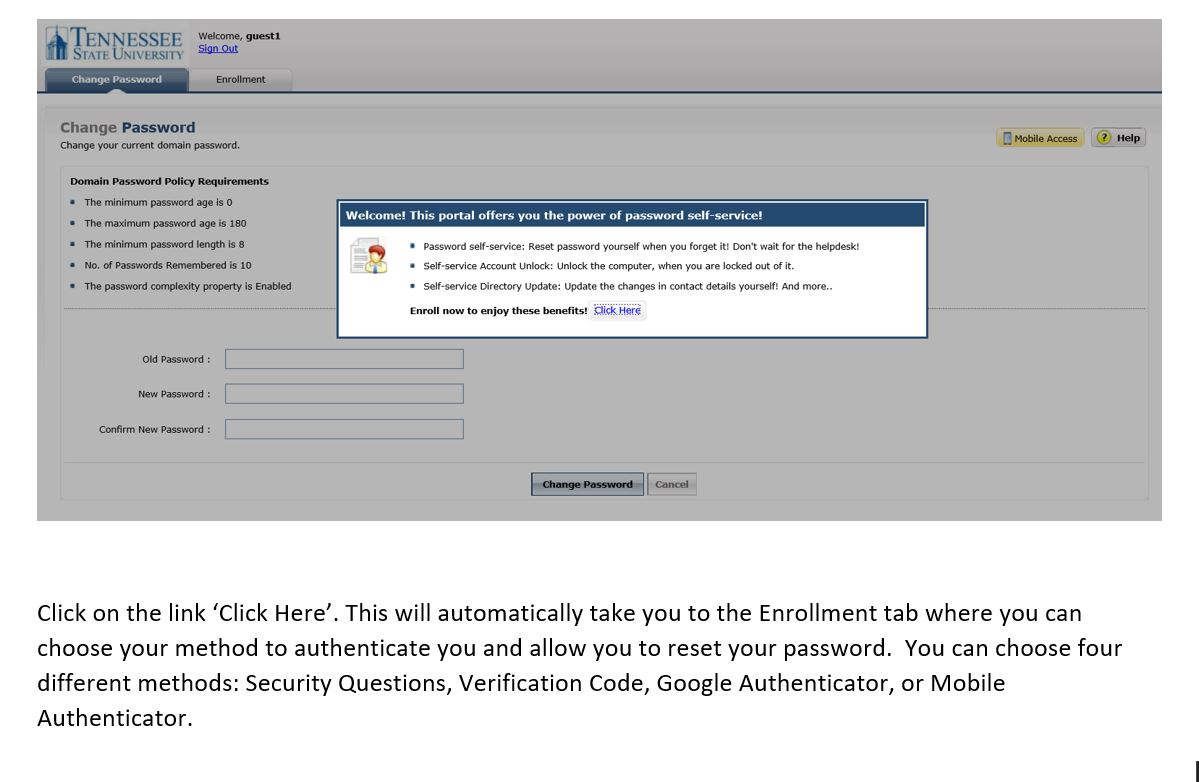Click the Cancel button
Image resolution: width=1199 pixels, height=782 pixels.
pos(671,484)
